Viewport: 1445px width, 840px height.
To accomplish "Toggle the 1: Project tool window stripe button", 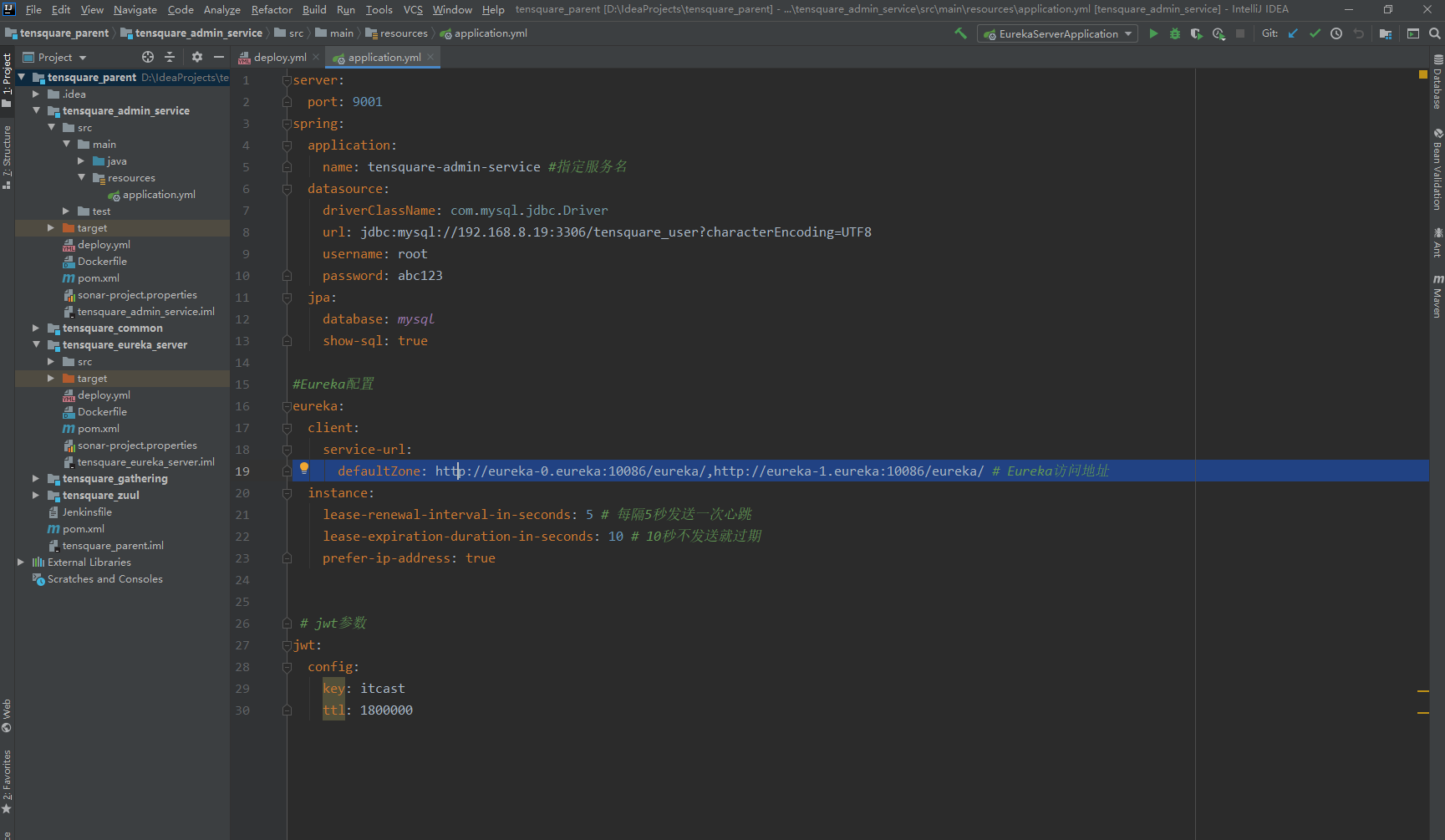I will tap(7, 80).
